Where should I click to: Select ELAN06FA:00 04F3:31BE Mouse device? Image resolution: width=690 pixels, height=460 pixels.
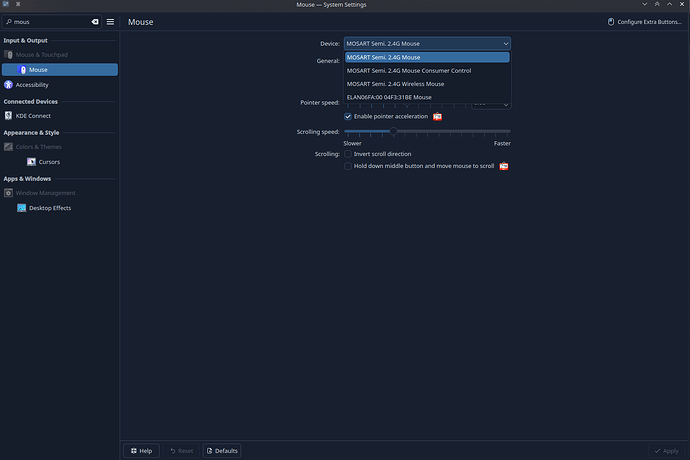click(x=389, y=97)
